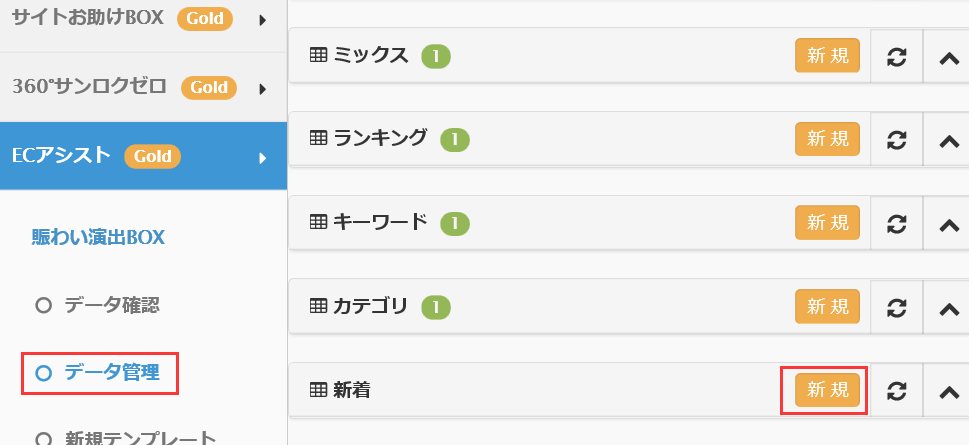This screenshot has width=969, height=445.
Task: Refresh the キーワード panel
Action: 896,224
